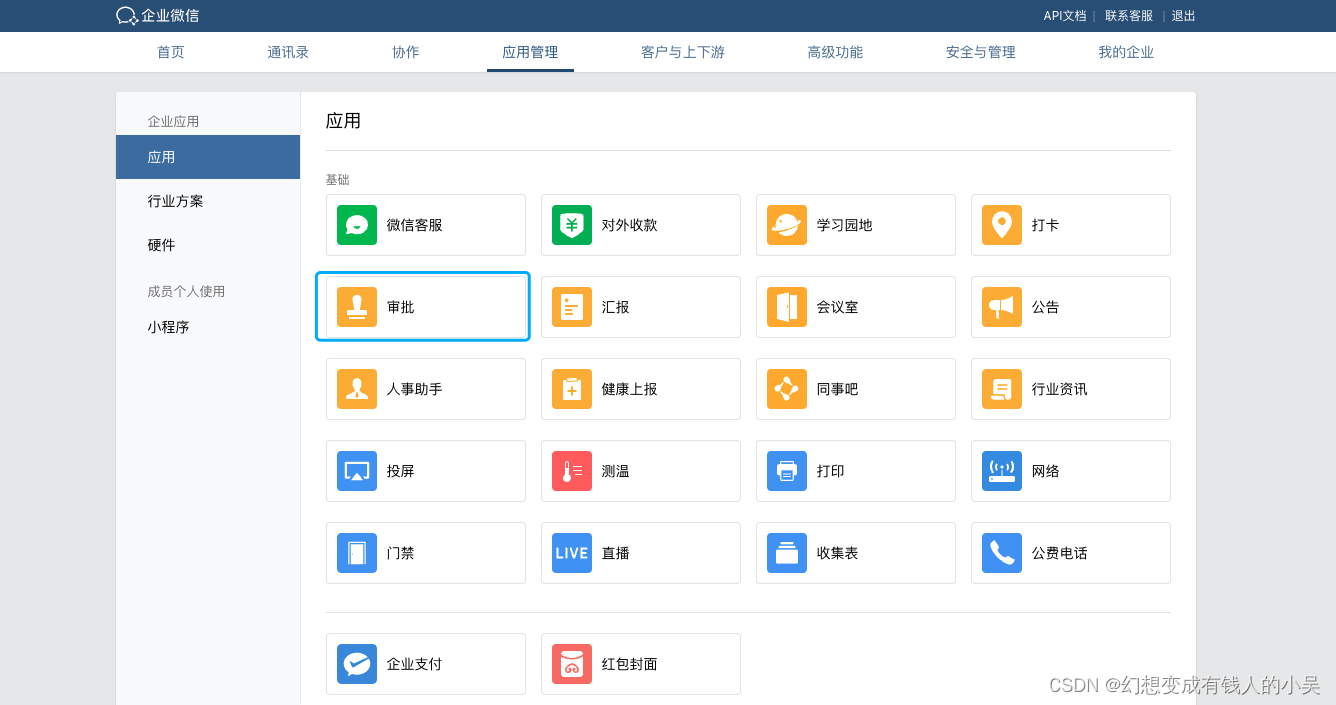Click the 测温 label text
Screen dimensions: 1336x705
point(616,471)
